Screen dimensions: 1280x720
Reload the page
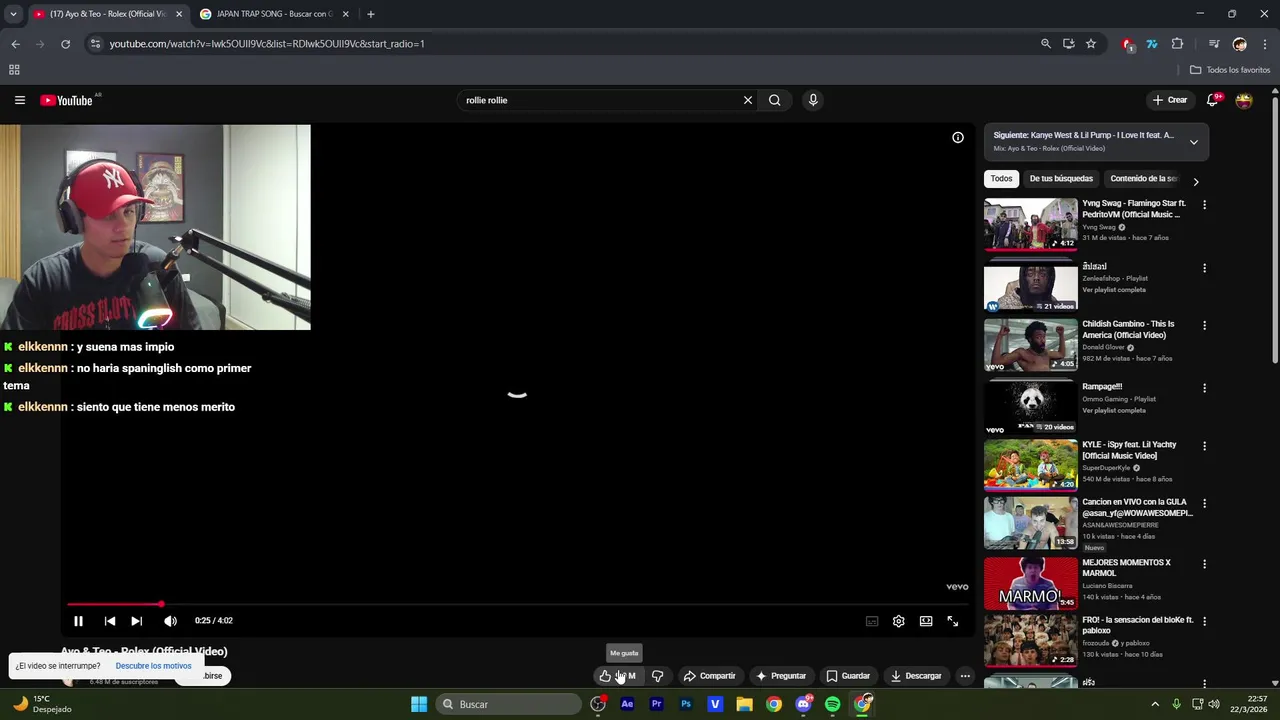[x=65, y=44]
